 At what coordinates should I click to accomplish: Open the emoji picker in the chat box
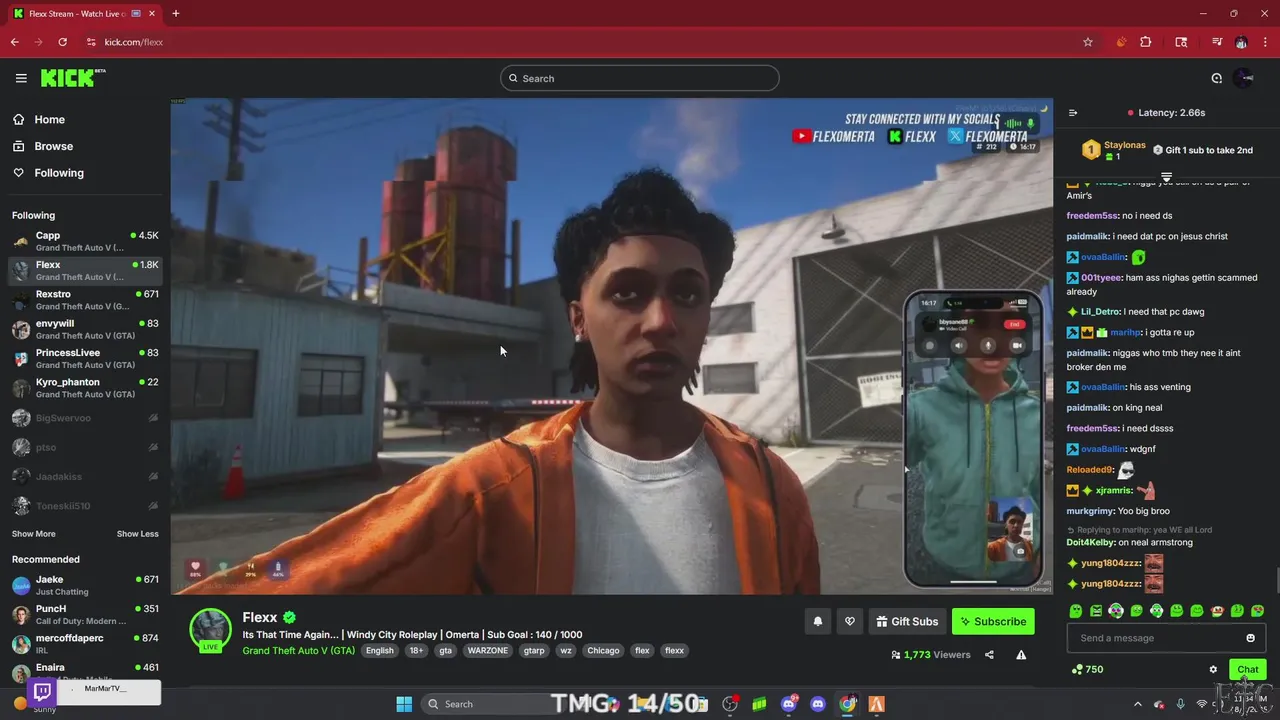tap(1250, 638)
